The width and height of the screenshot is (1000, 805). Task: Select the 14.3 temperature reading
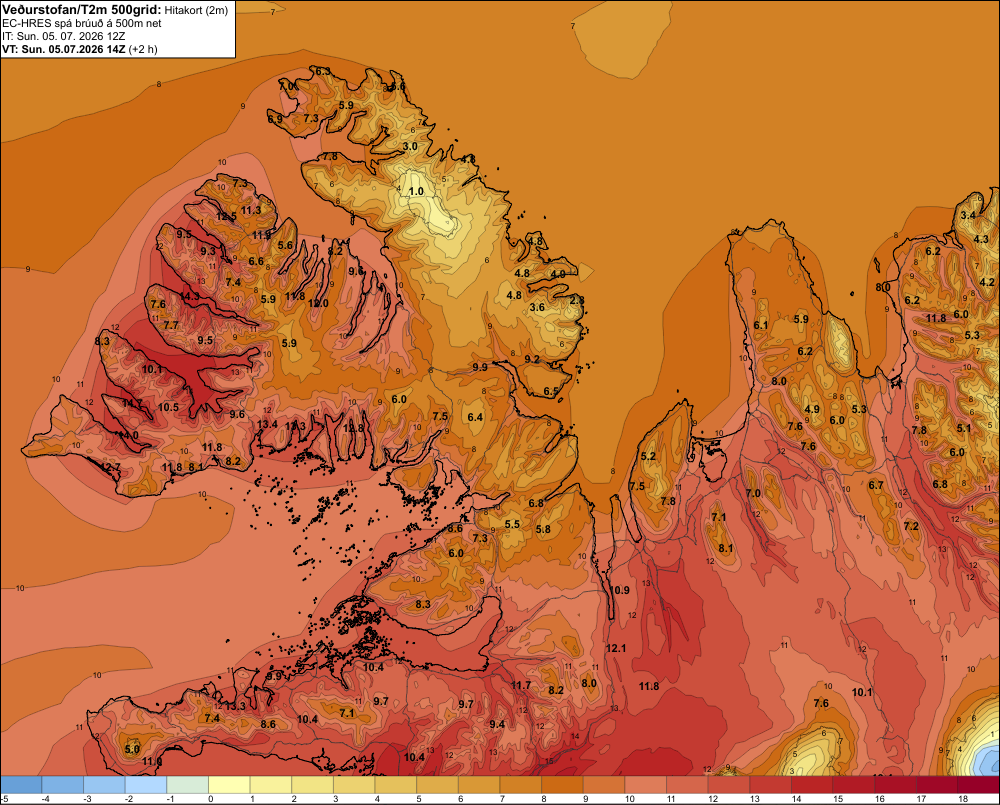pyautogui.click(x=189, y=297)
